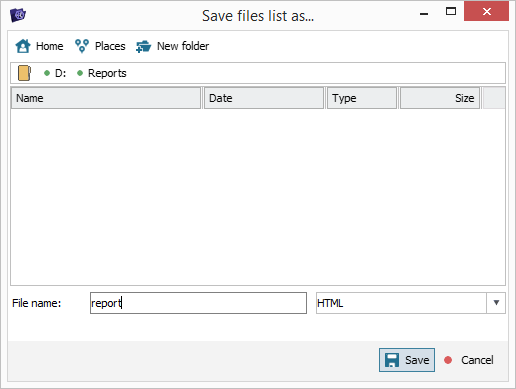Sort files by the Name column

click(106, 98)
